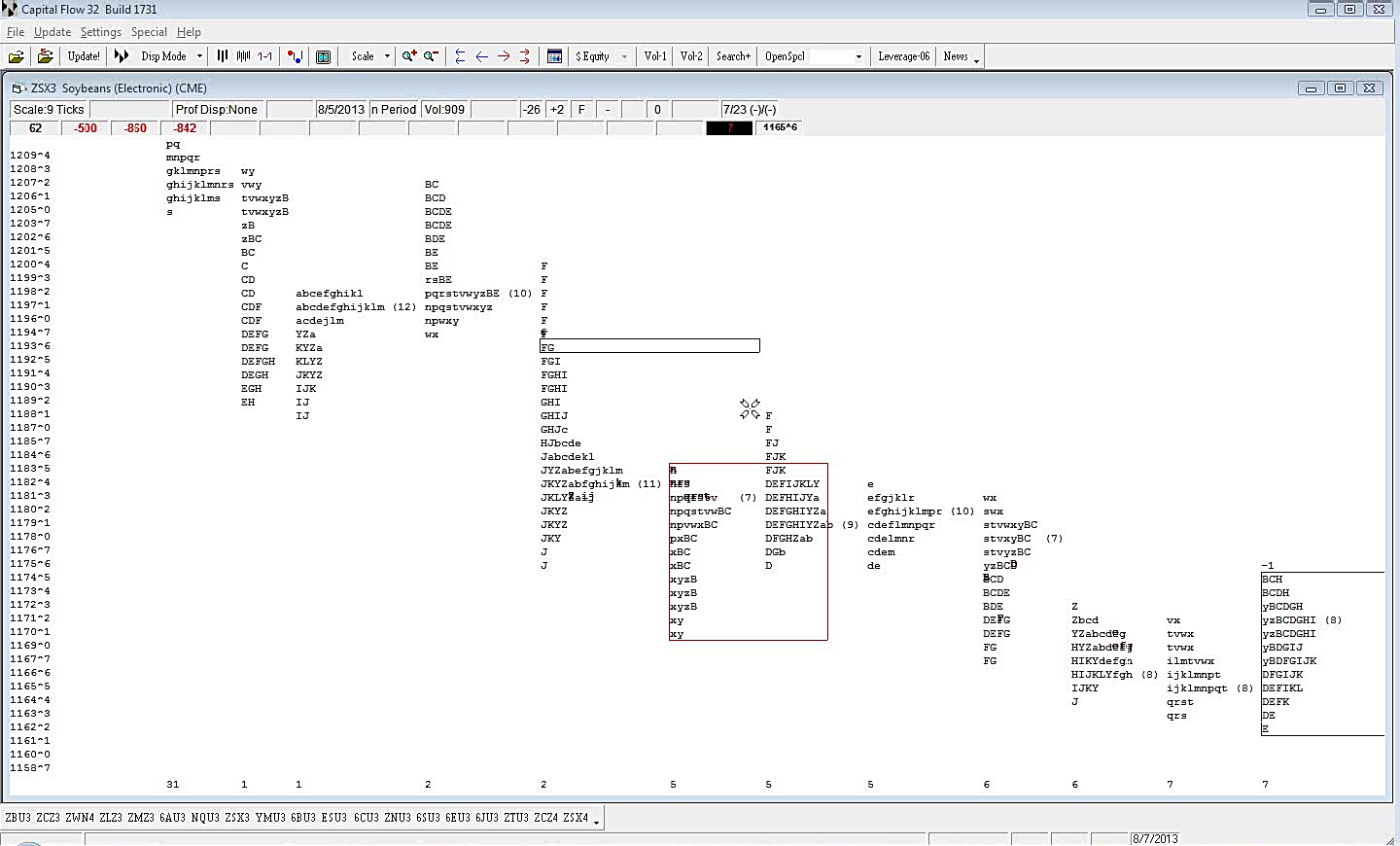Click the first open folder icon
Viewport: 1400px width, 846px height.
[x=17, y=56]
